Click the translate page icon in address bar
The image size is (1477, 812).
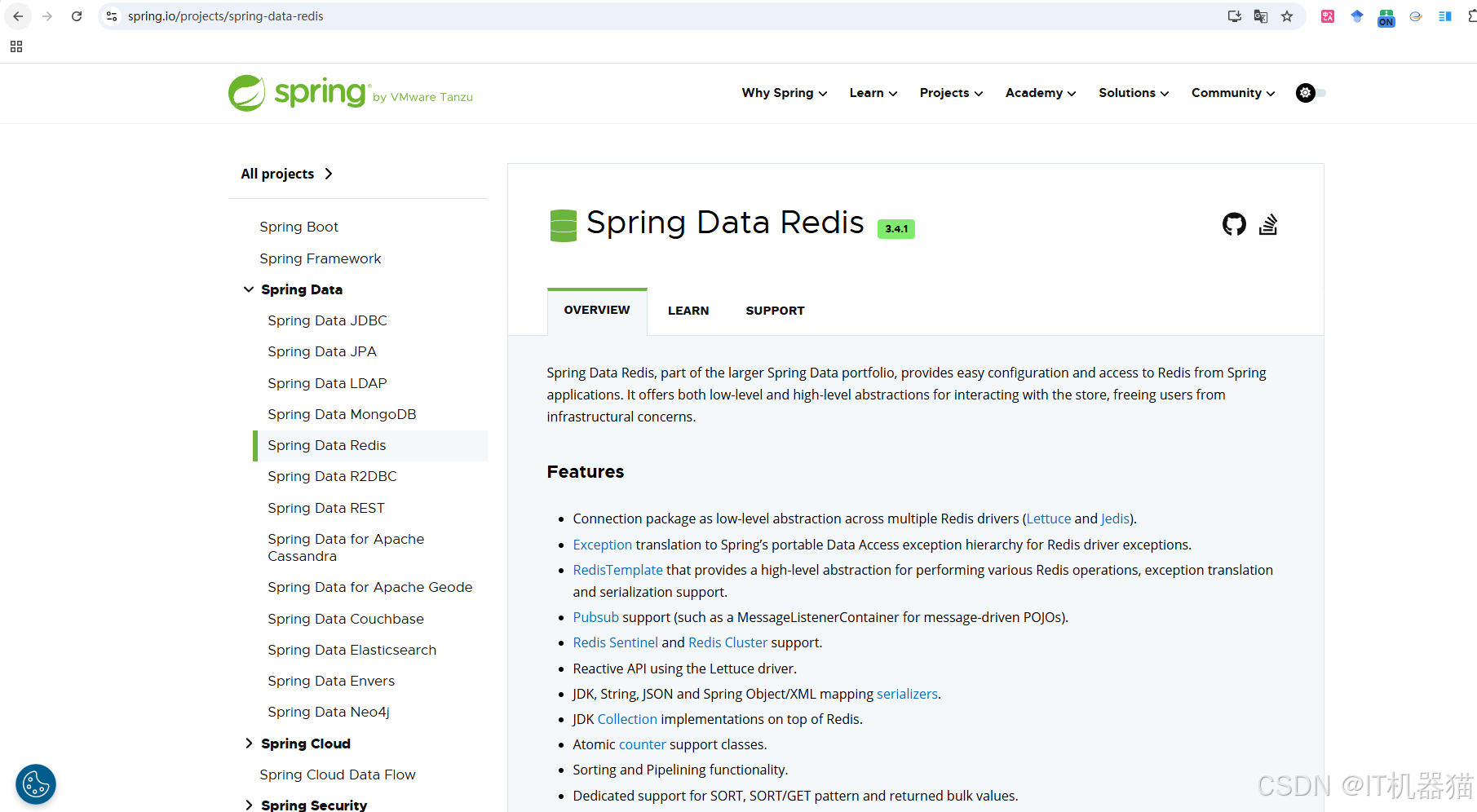coord(1261,16)
